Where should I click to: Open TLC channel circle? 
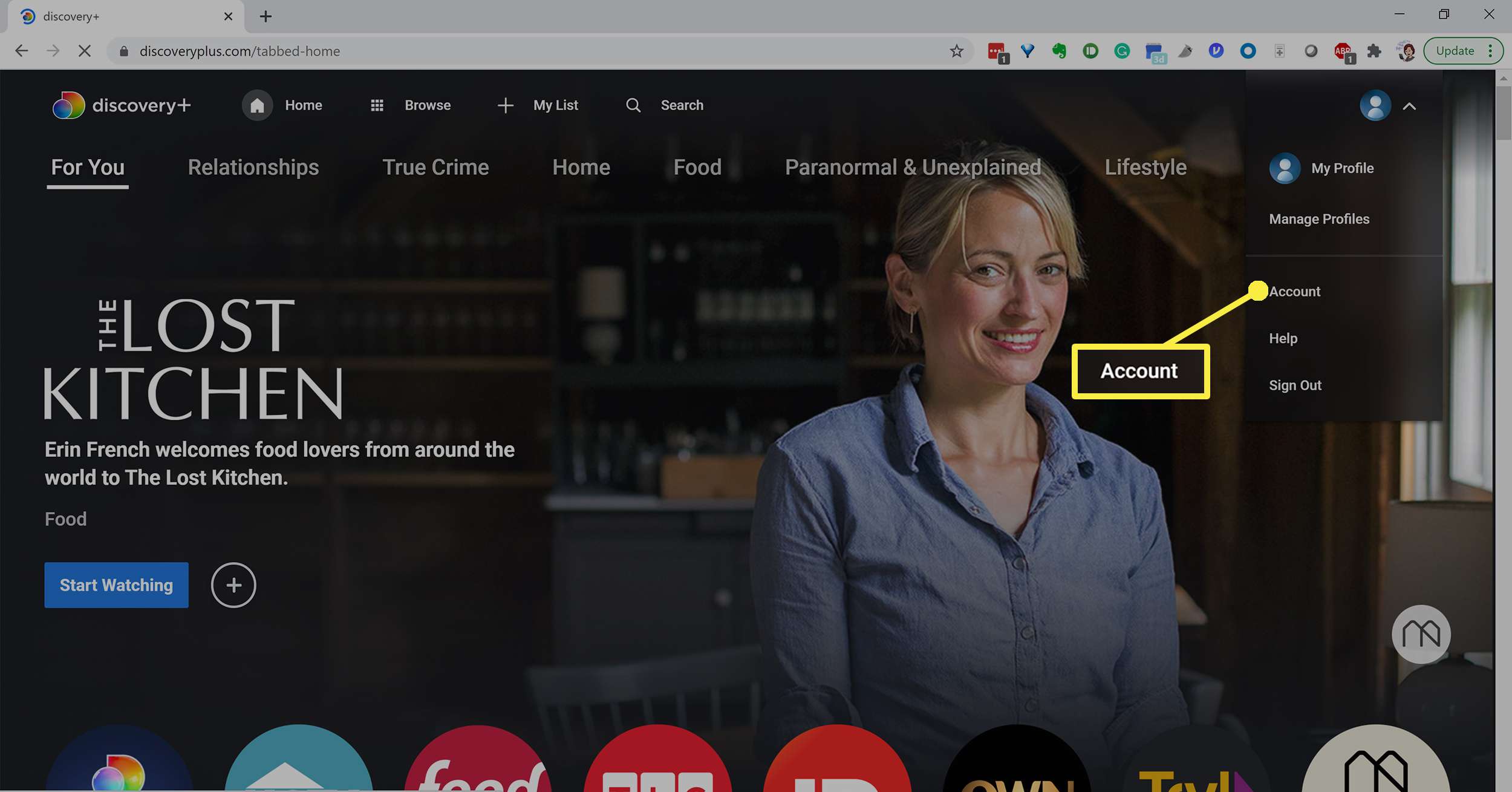(x=658, y=758)
